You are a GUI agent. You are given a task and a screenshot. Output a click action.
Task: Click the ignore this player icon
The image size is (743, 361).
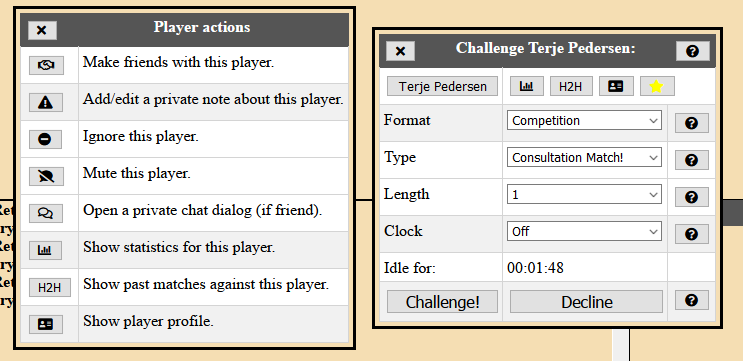coord(45,139)
